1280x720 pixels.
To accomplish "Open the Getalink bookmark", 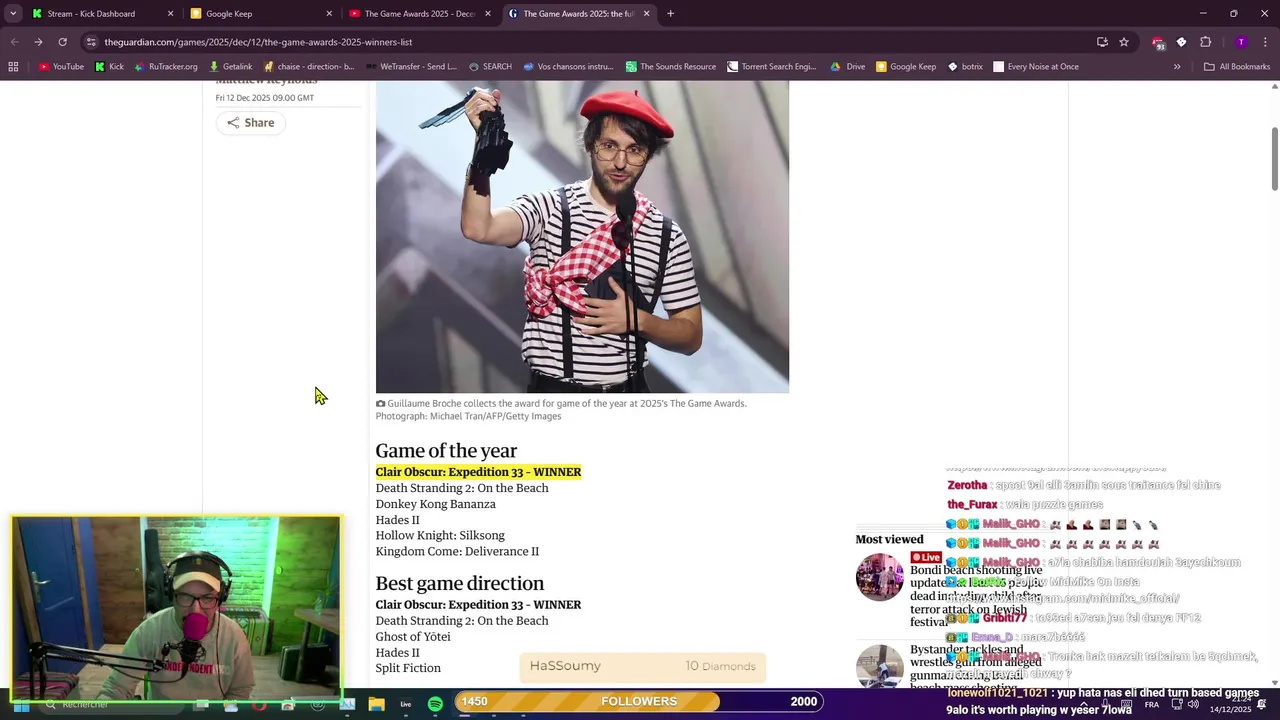I will (230, 67).
